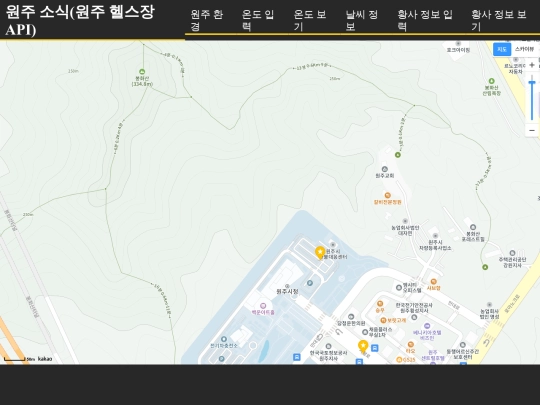
Task: Click the 타오 restaurant icon
Action: point(411,344)
